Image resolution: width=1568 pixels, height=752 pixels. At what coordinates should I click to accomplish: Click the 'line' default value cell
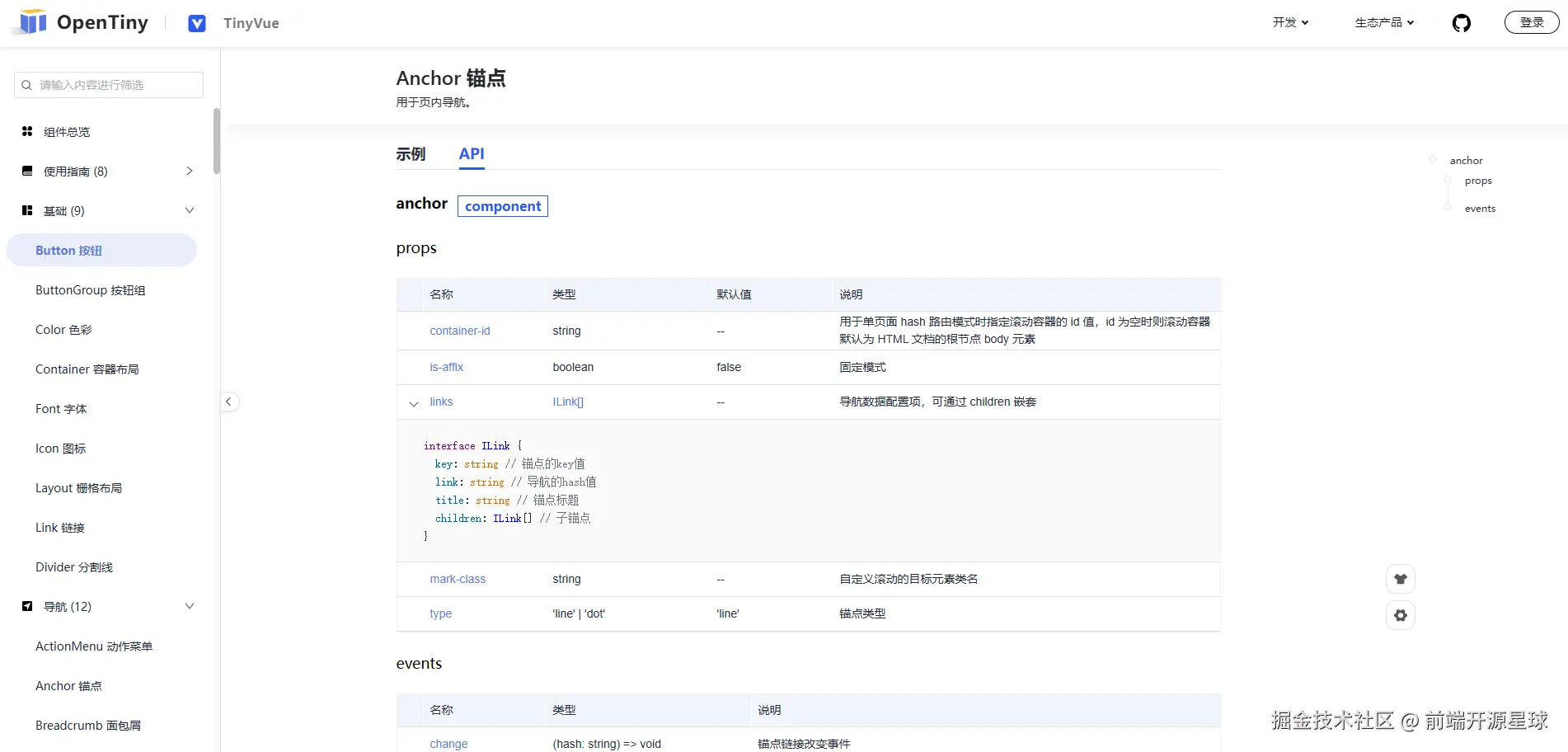pyautogui.click(x=728, y=613)
